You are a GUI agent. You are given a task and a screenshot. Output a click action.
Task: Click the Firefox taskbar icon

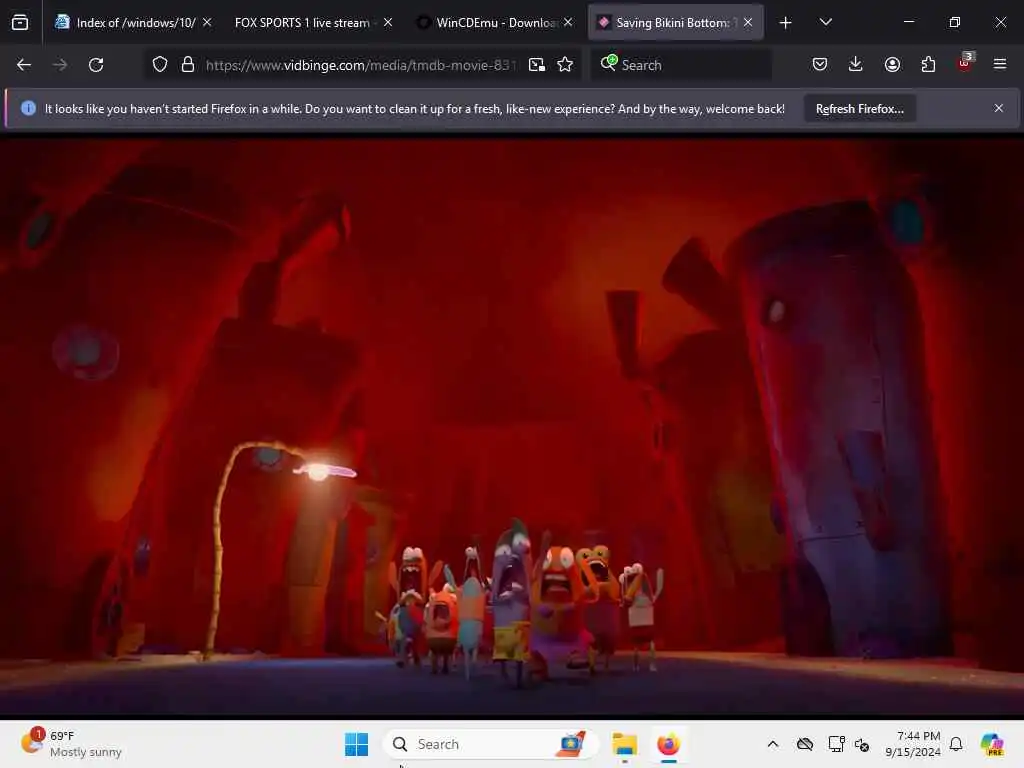tap(668, 744)
